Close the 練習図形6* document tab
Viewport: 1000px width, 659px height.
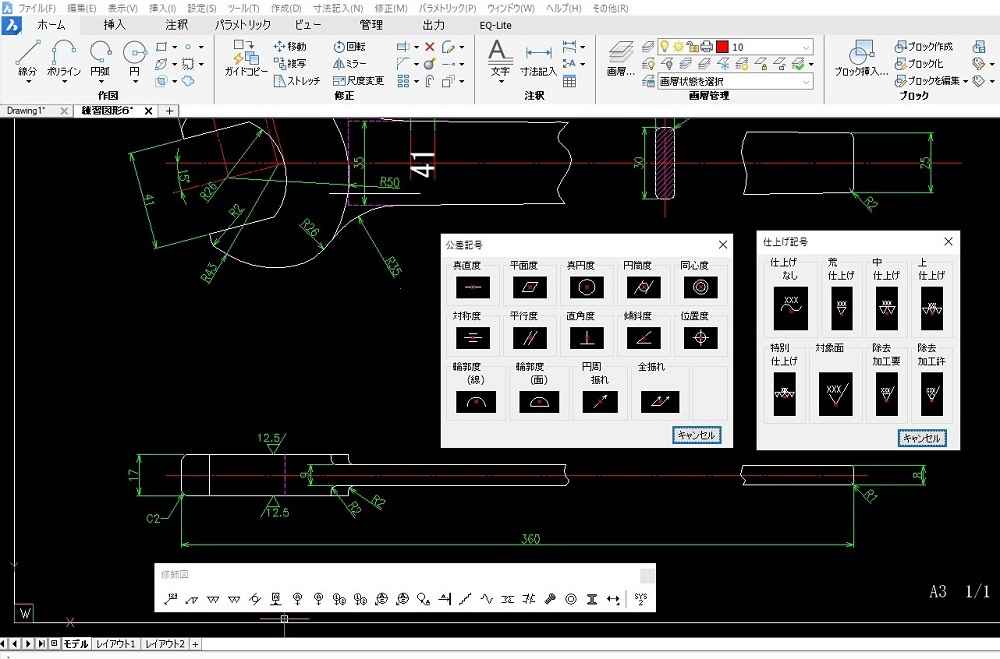click(148, 111)
